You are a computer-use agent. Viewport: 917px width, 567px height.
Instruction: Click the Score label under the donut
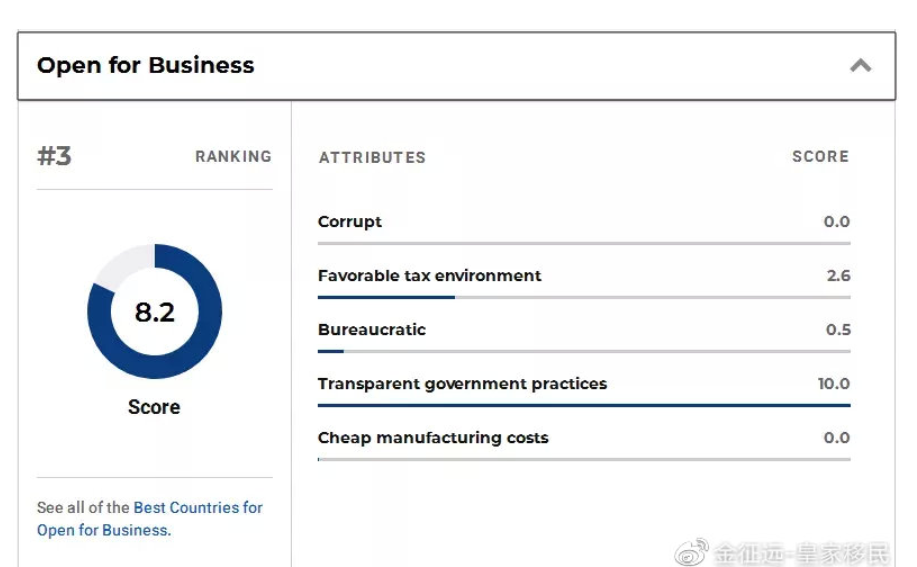[x=154, y=407]
